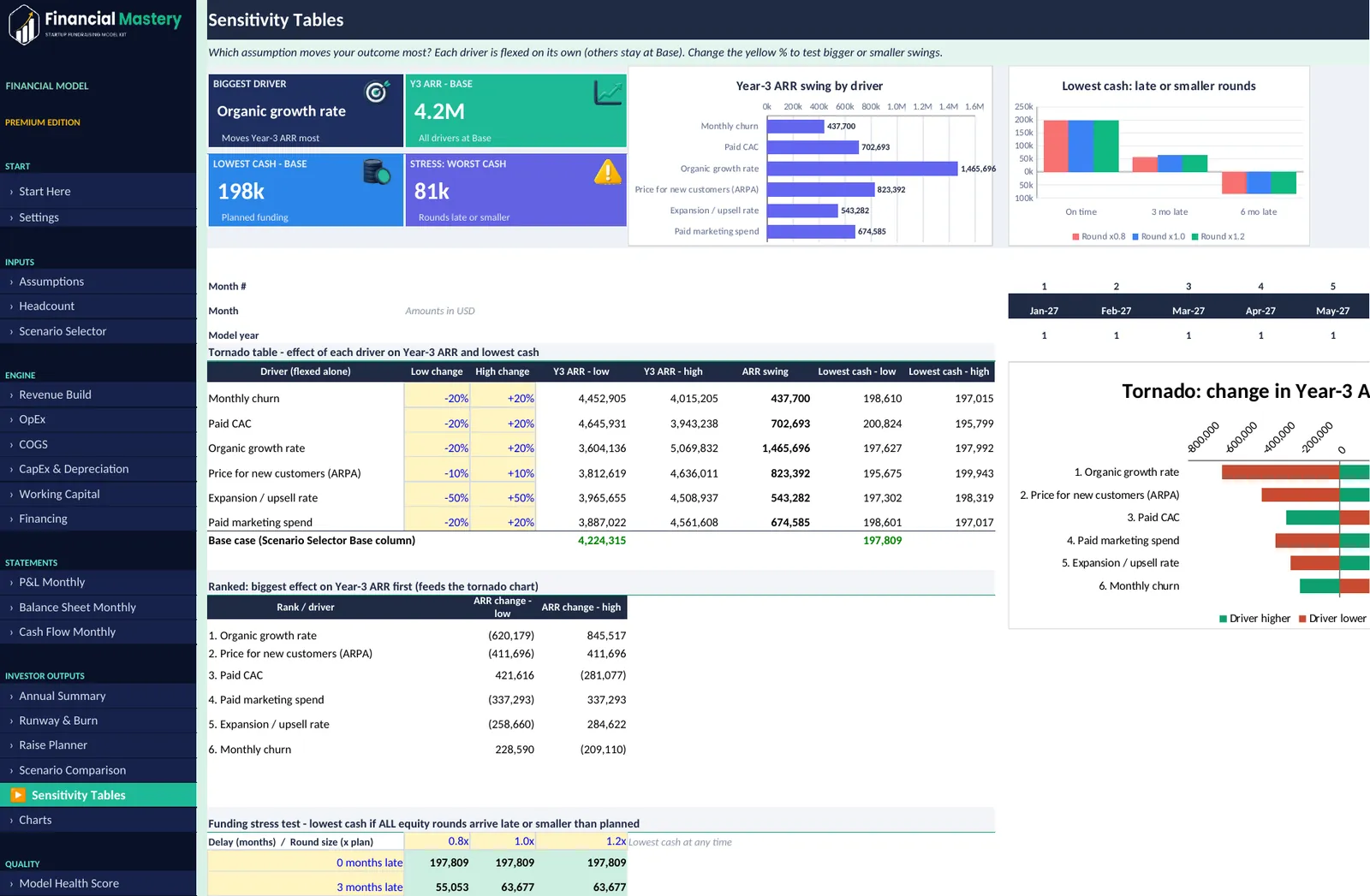Screen dimensions: 1370x896
Task: Select base case value 4,224,315
Action: coord(602,541)
